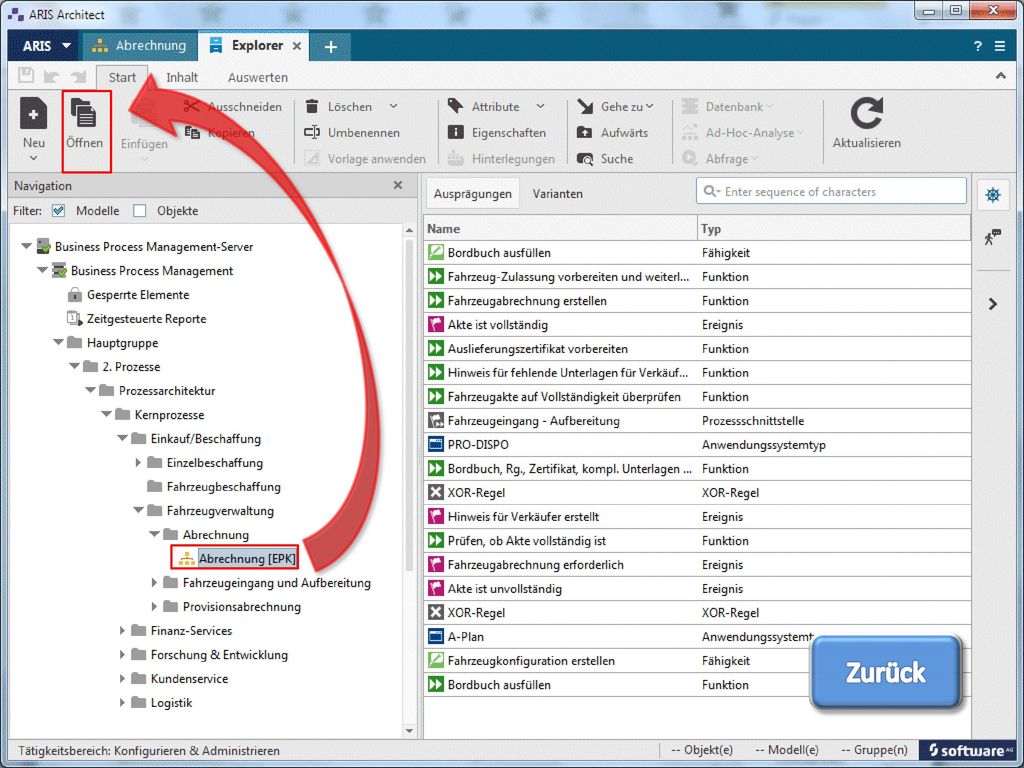
Task: Sort by the Typ column header
Action: (834, 229)
